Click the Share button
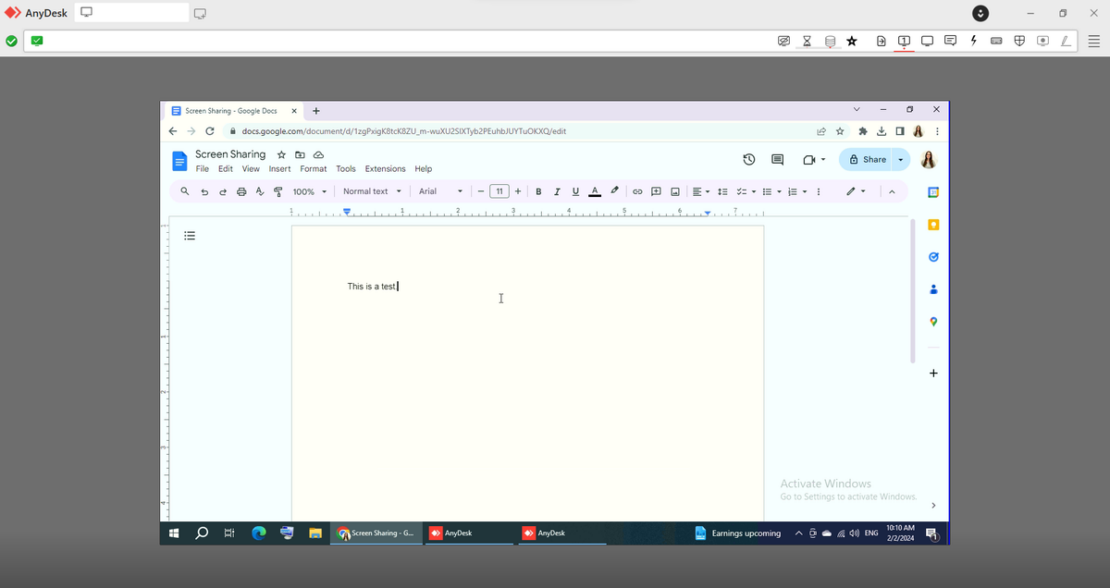 [868, 159]
